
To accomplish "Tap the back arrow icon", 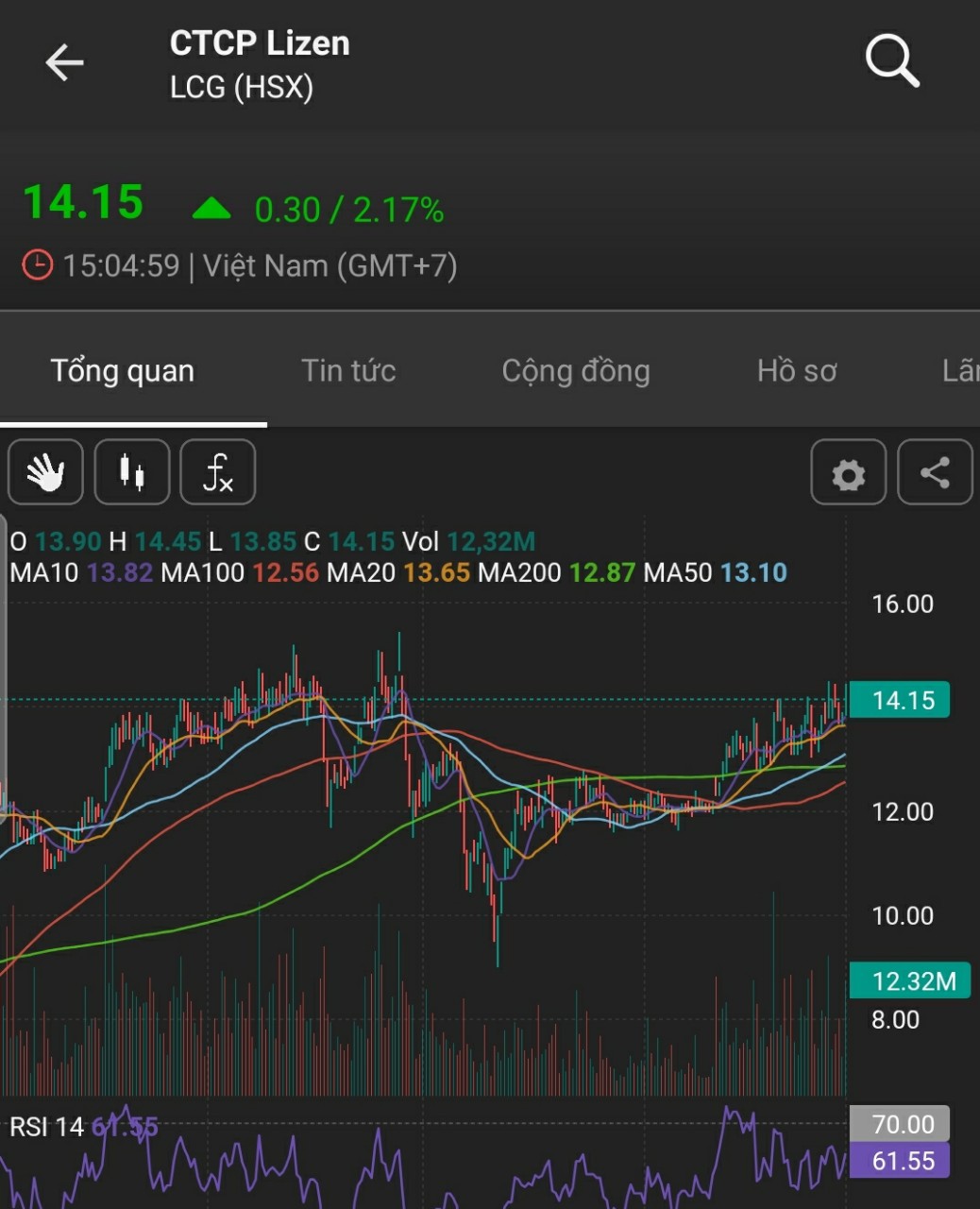I will point(64,63).
